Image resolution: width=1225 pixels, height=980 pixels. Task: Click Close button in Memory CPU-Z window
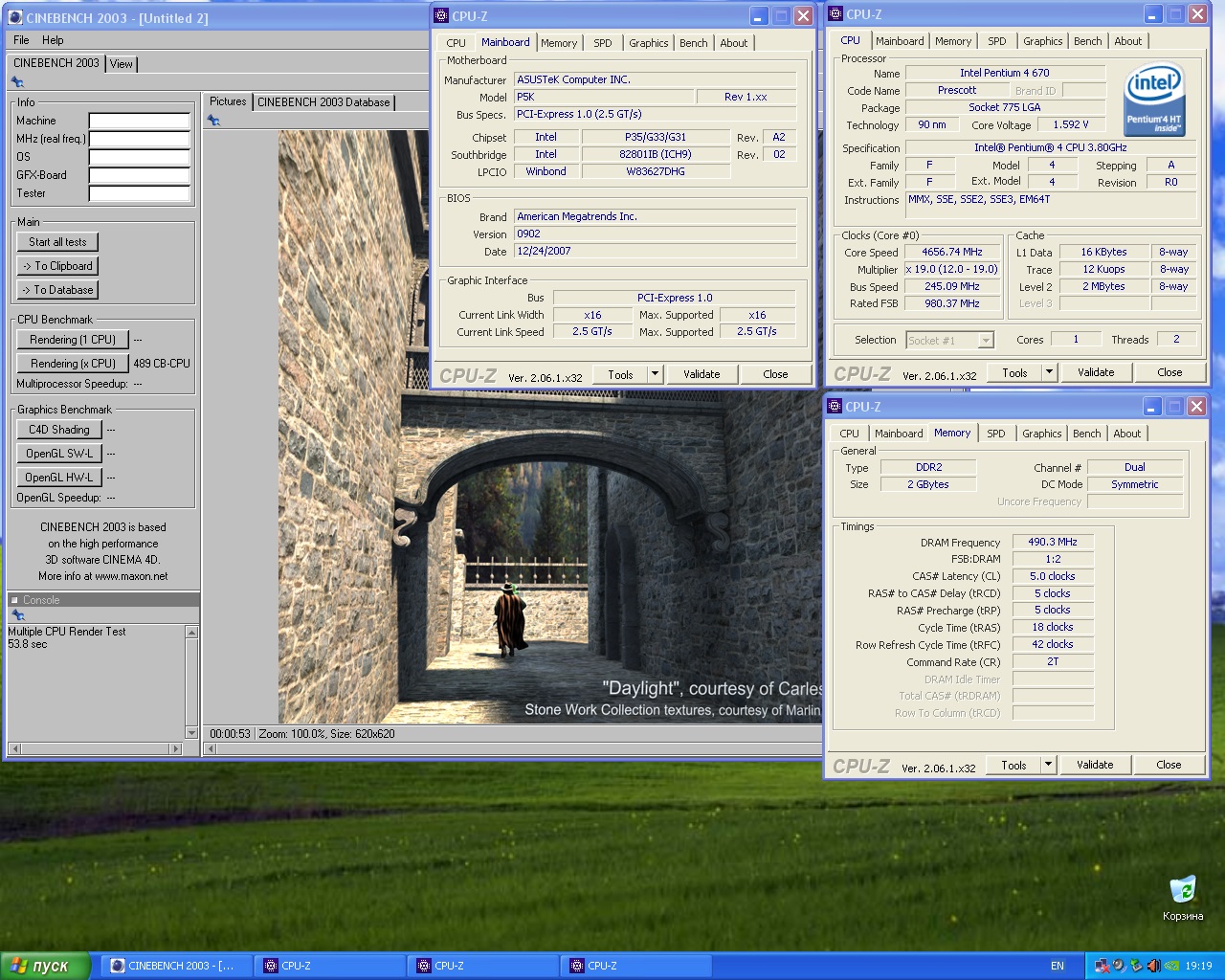coord(1169,765)
